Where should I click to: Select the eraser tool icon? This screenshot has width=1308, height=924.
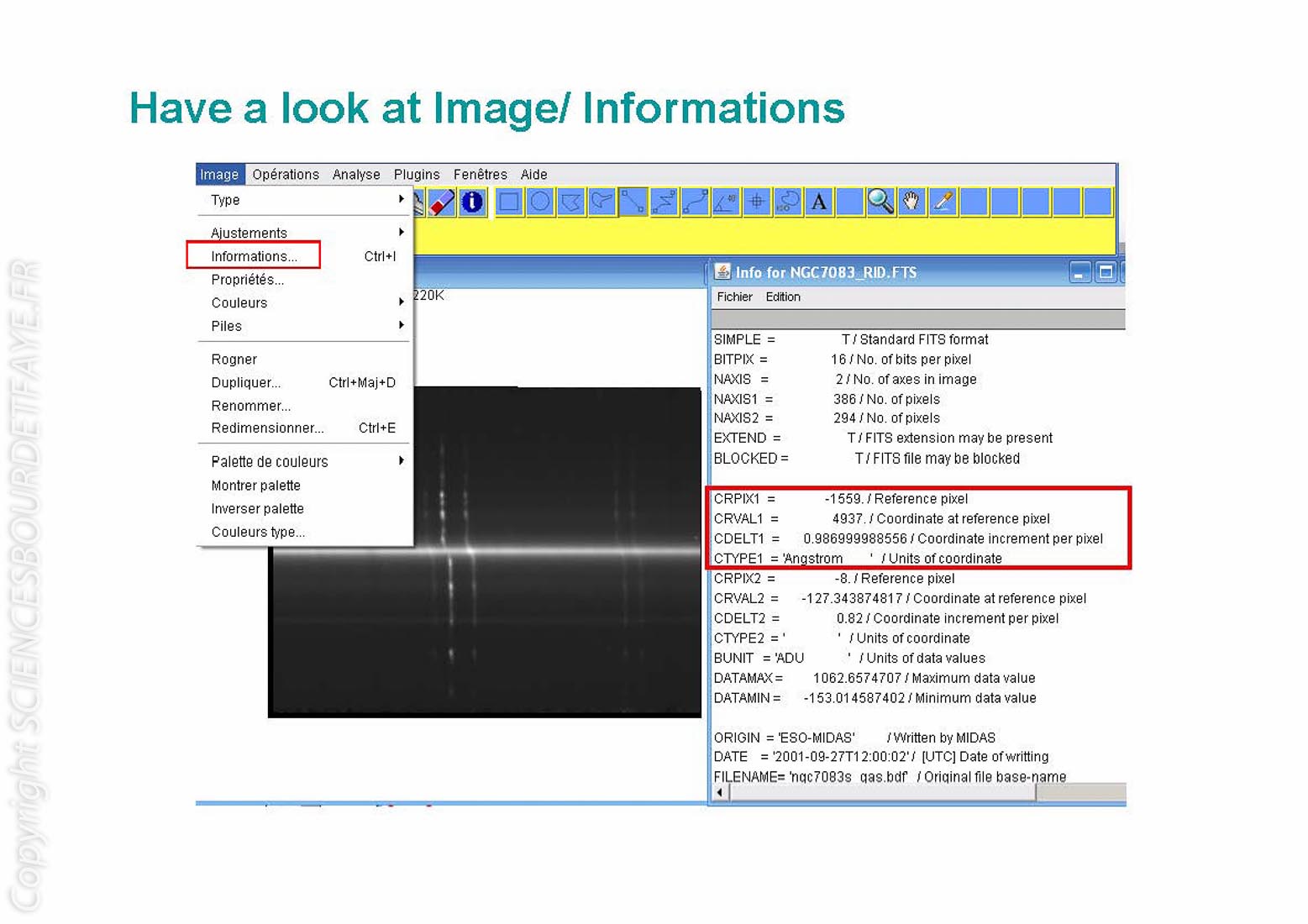[x=442, y=202]
